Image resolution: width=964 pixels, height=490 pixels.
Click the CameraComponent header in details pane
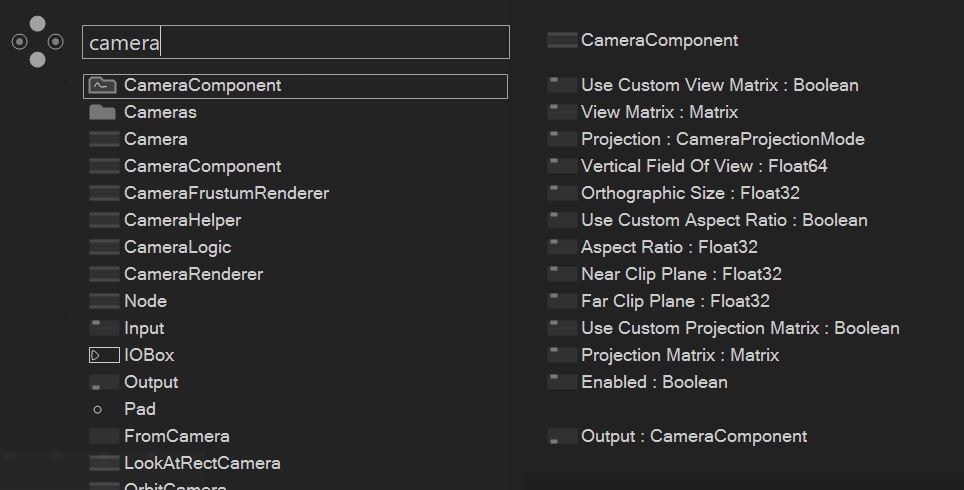[x=659, y=40]
